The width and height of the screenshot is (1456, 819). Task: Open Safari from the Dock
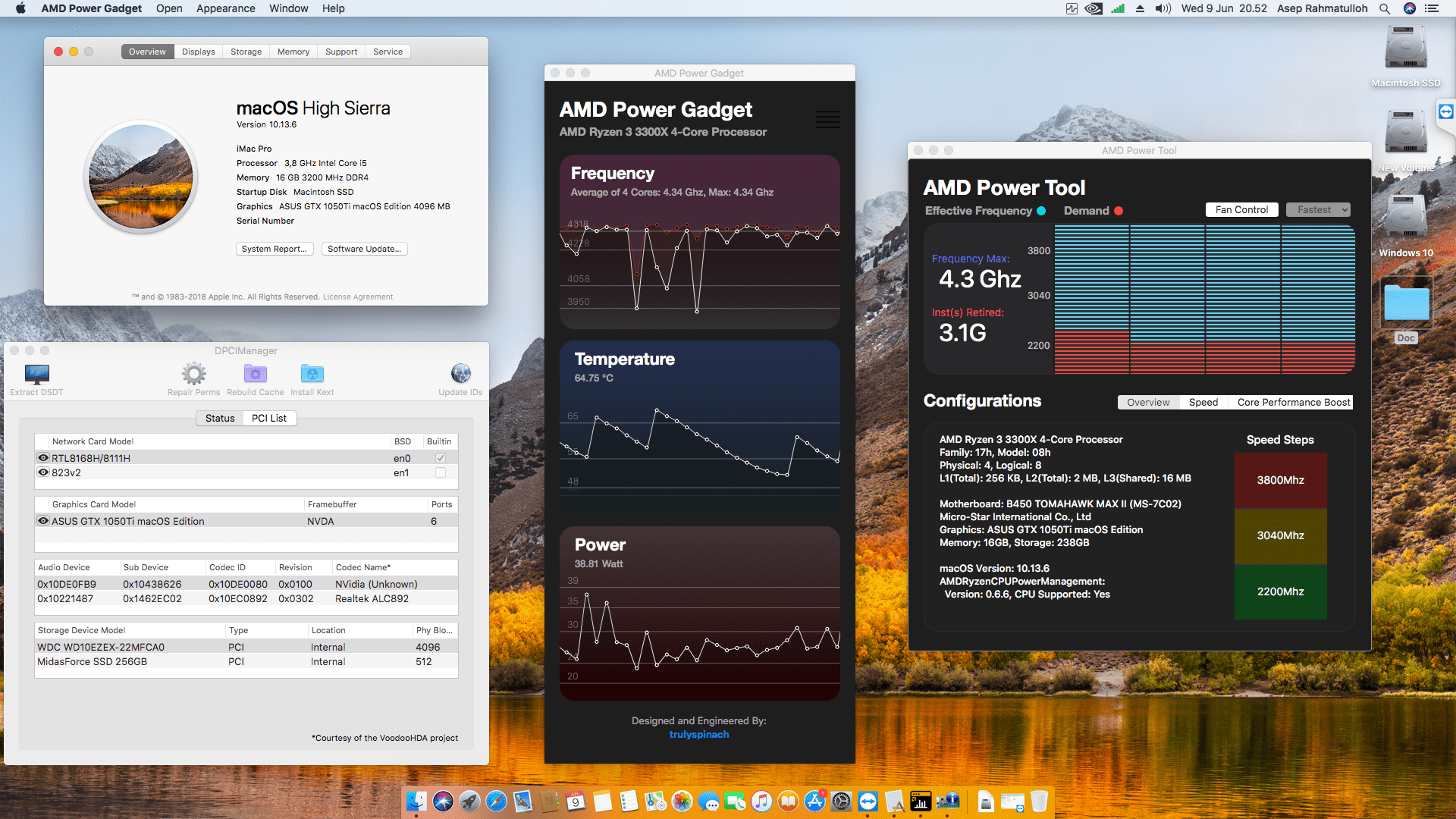[496, 801]
